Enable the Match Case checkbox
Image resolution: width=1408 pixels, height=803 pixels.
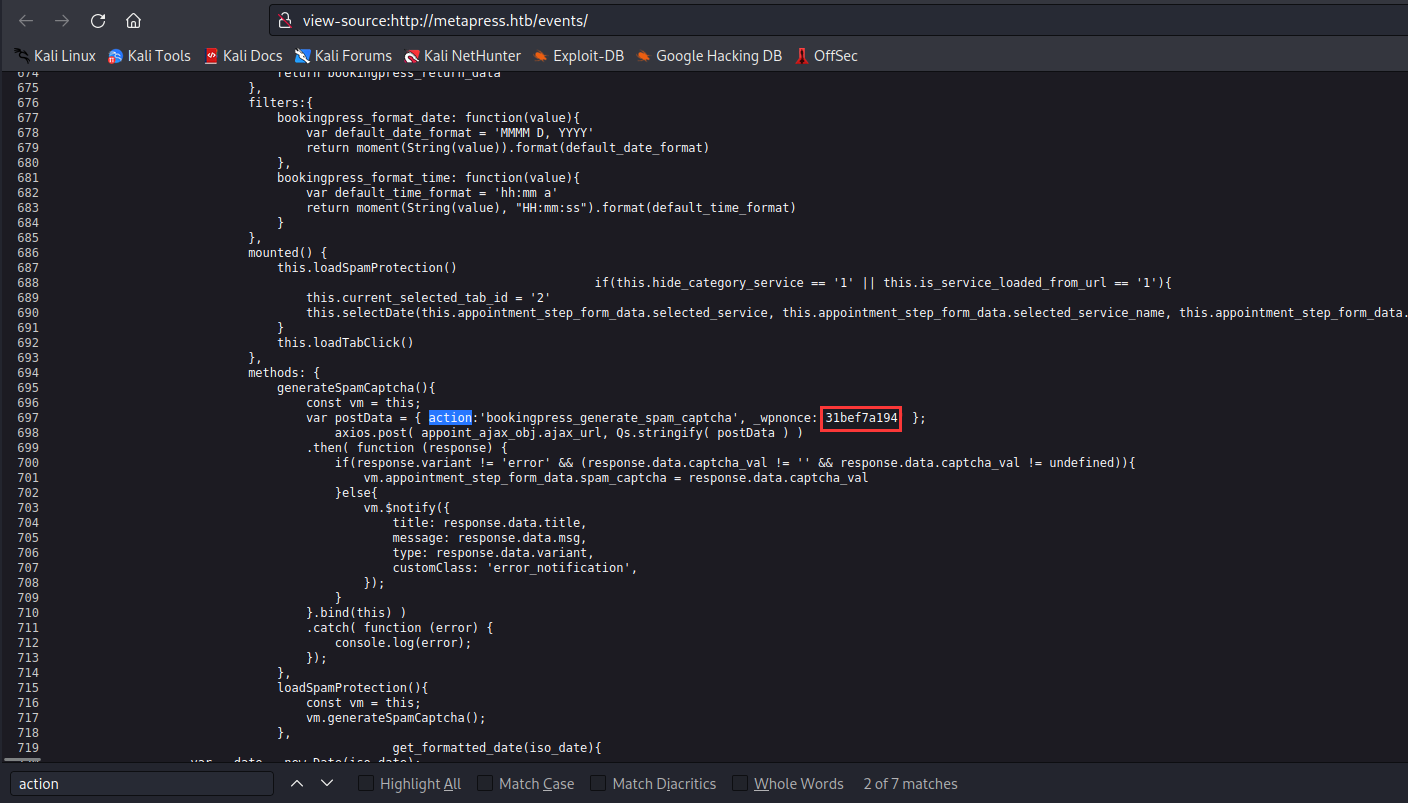[485, 783]
